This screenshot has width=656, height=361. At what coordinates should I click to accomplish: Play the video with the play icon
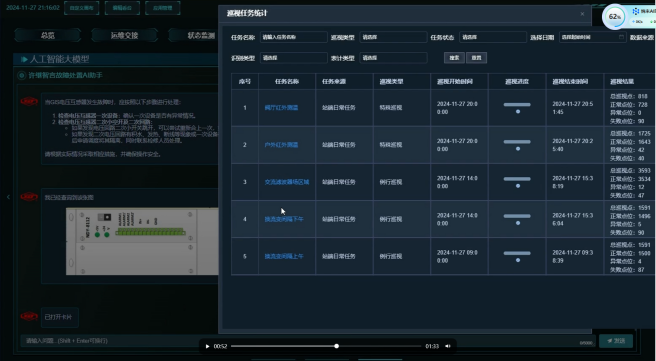(x=208, y=346)
